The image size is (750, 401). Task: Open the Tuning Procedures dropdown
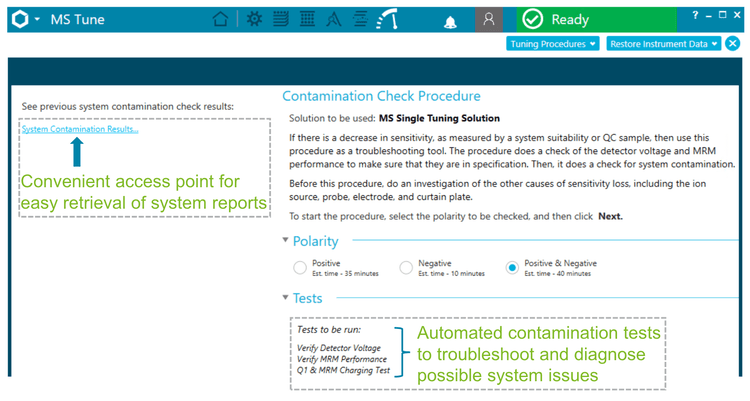coord(552,44)
